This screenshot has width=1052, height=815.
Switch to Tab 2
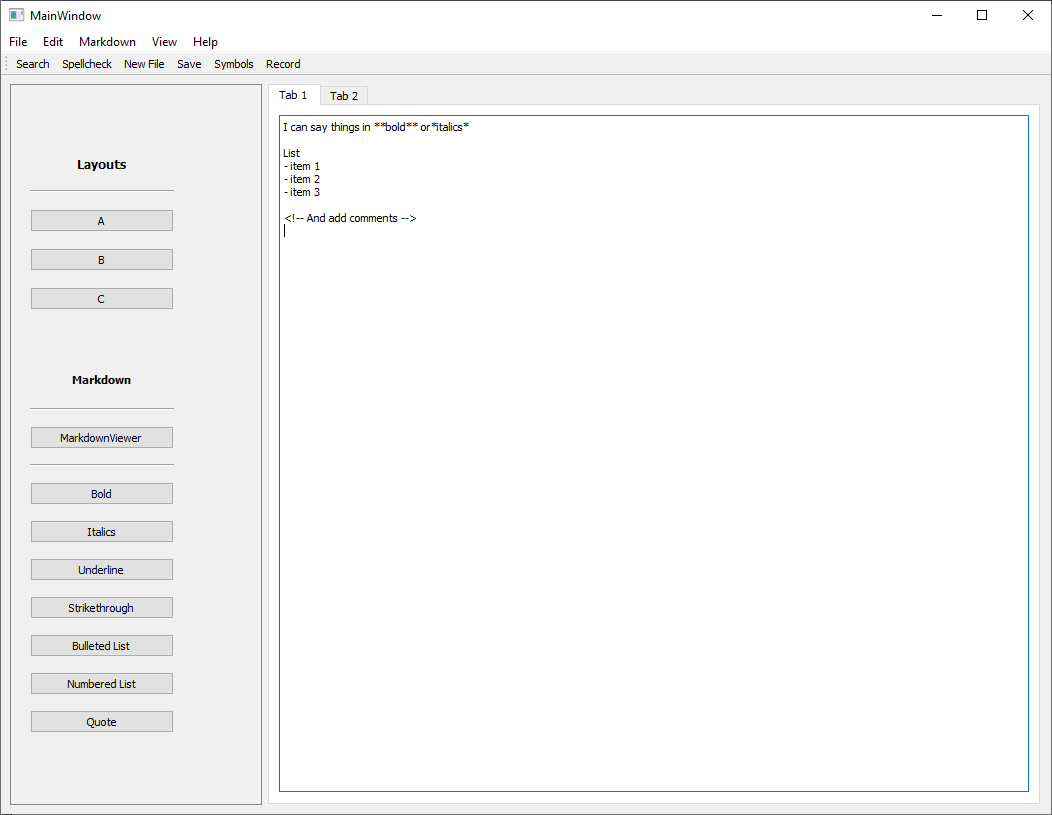344,96
